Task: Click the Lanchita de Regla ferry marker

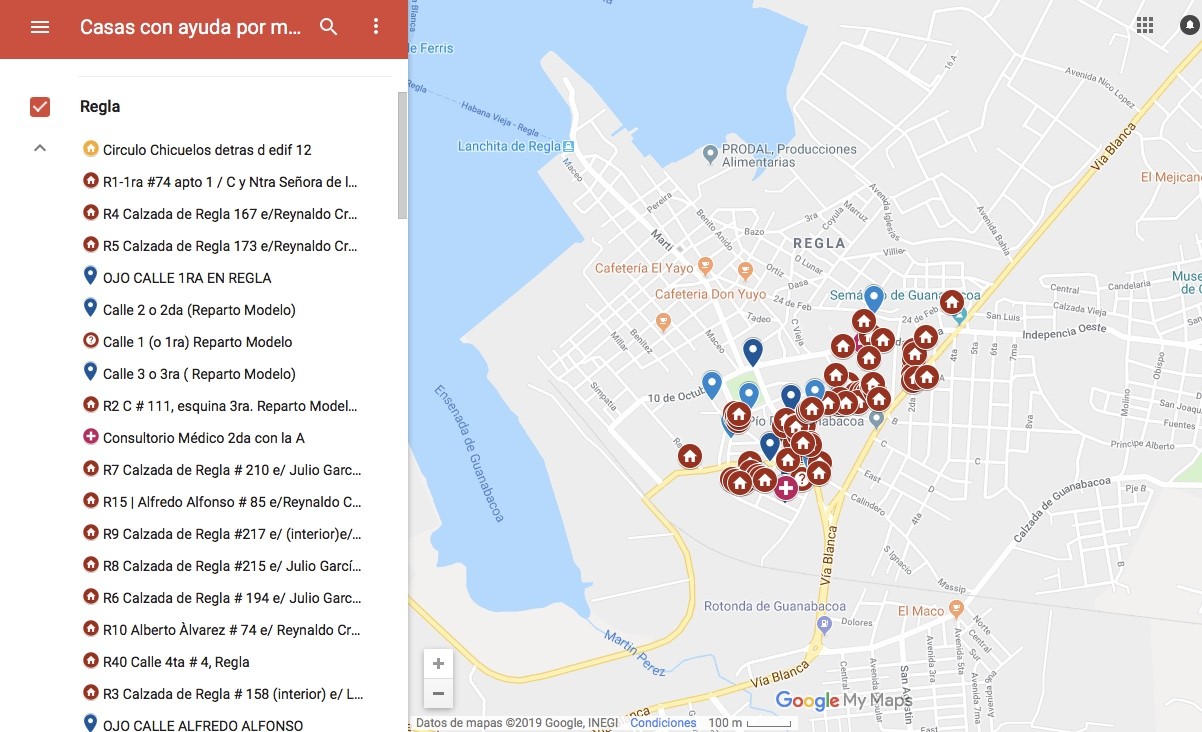Action: (569, 147)
